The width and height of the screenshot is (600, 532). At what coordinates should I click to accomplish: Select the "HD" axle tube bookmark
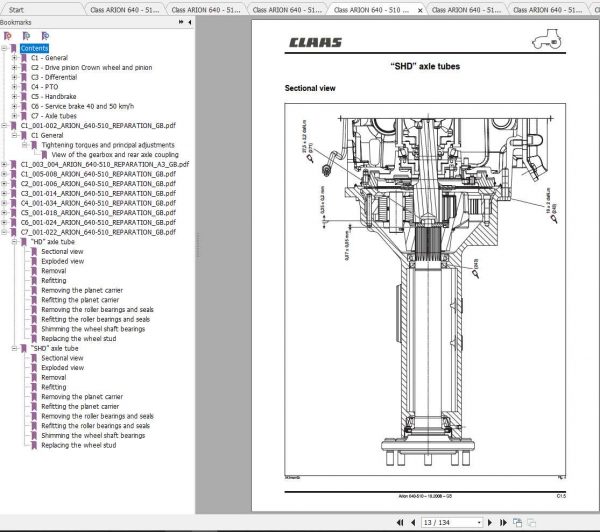pos(53,242)
